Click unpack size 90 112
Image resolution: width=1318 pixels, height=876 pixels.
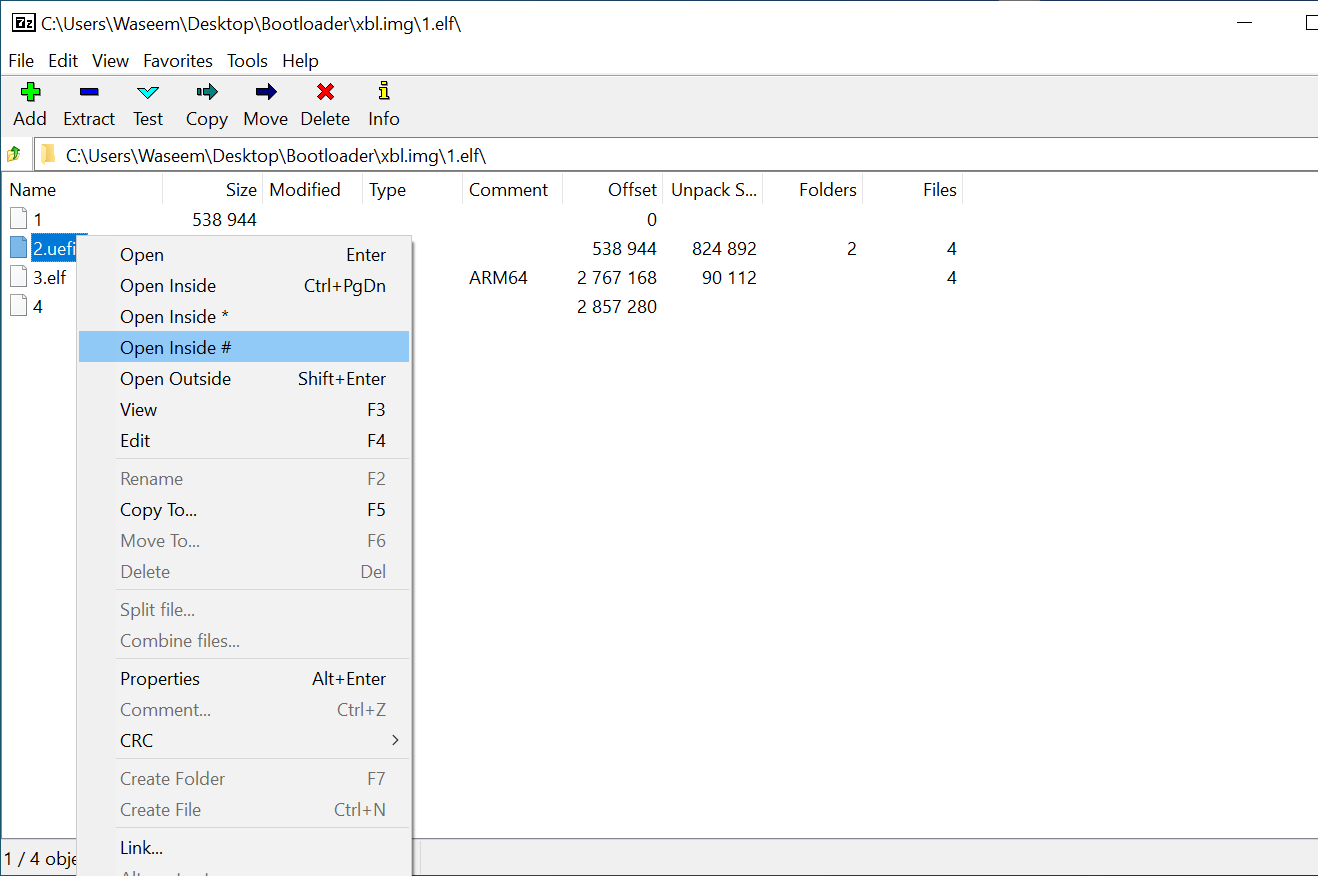[x=729, y=278]
